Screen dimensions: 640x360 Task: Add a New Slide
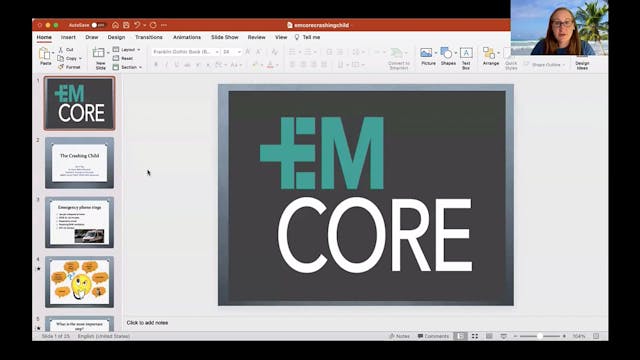[99, 53]
